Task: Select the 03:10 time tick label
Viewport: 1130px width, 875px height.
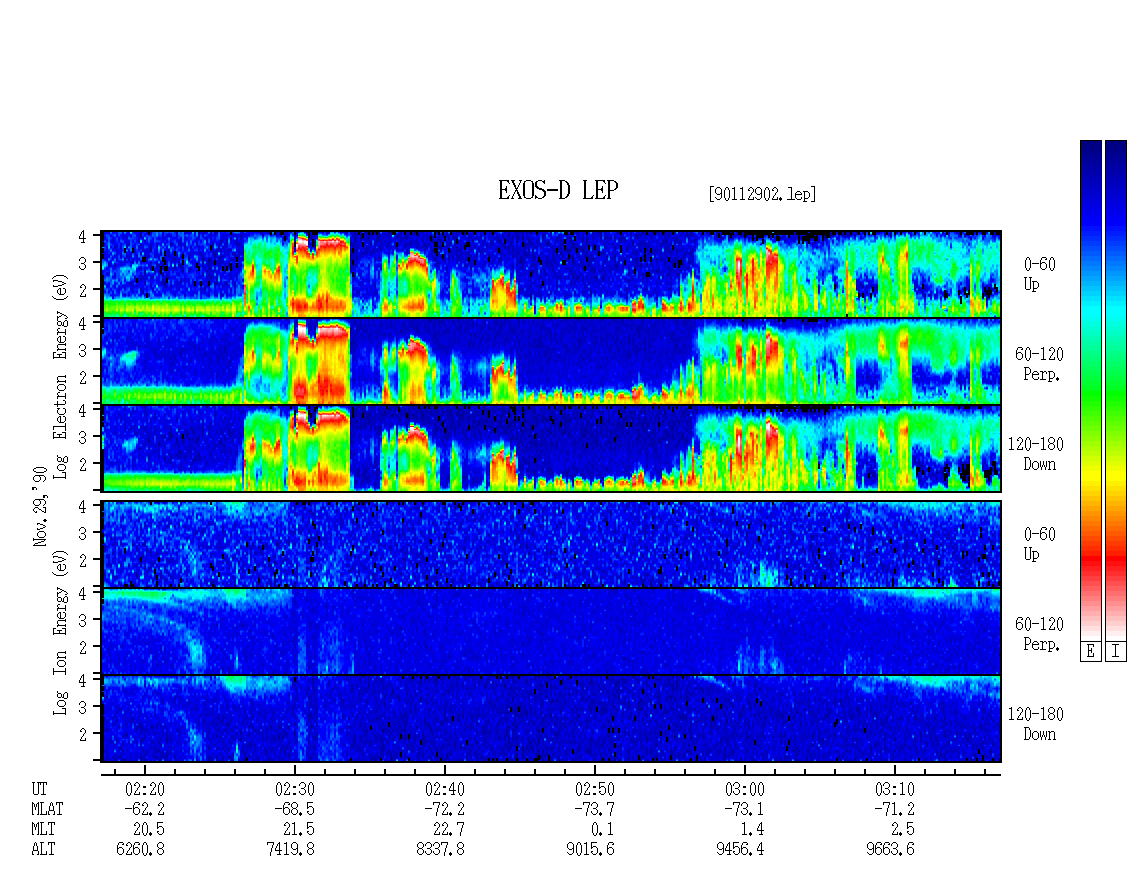Action: click(894, 789)
